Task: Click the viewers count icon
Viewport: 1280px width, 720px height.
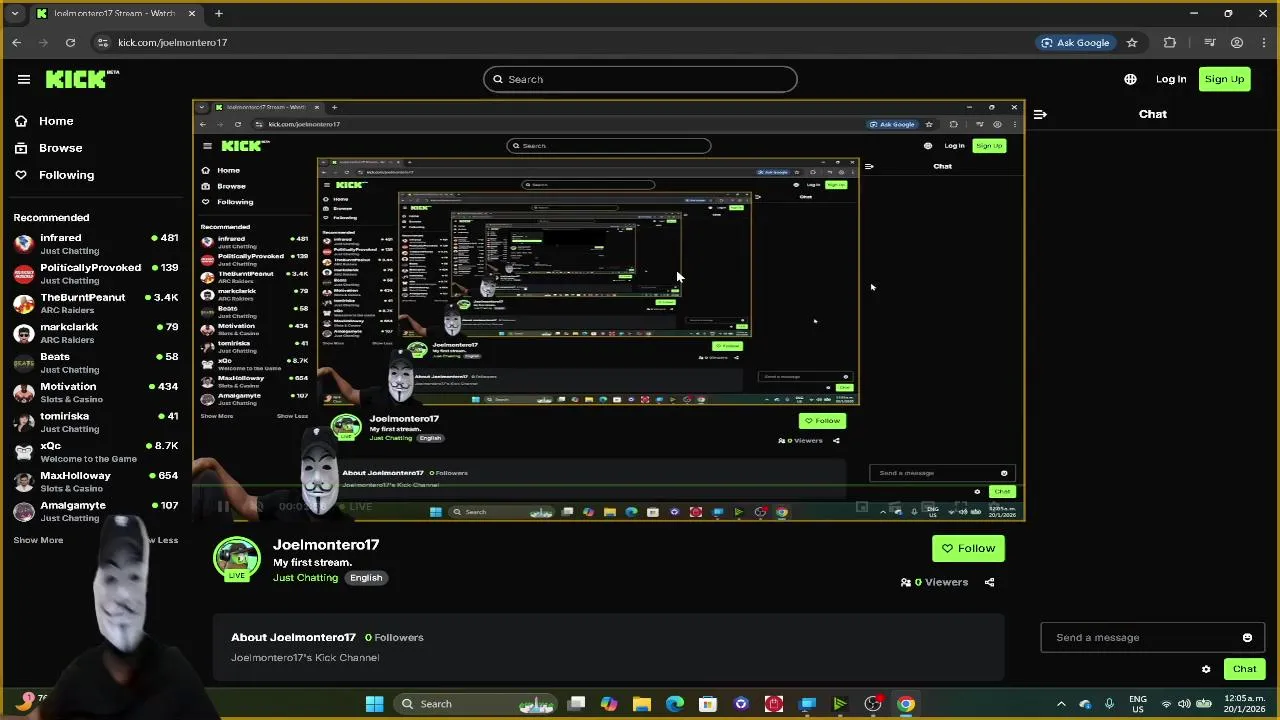Action: coord(906,582)
